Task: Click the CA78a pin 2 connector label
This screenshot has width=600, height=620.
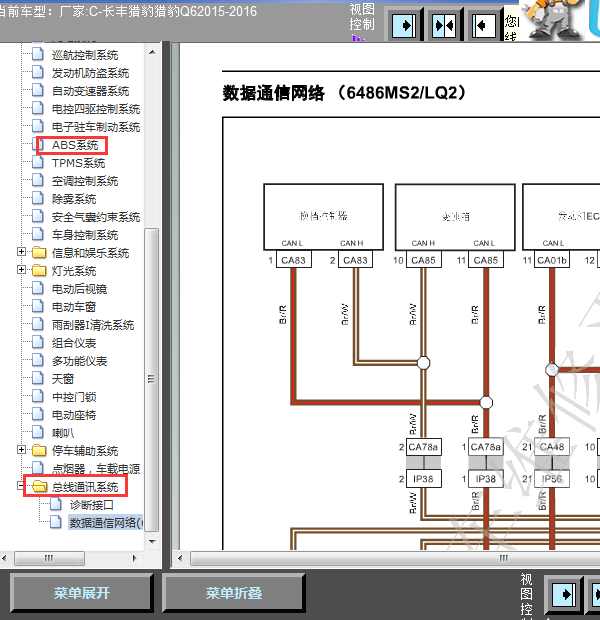Action: point(423,447)
